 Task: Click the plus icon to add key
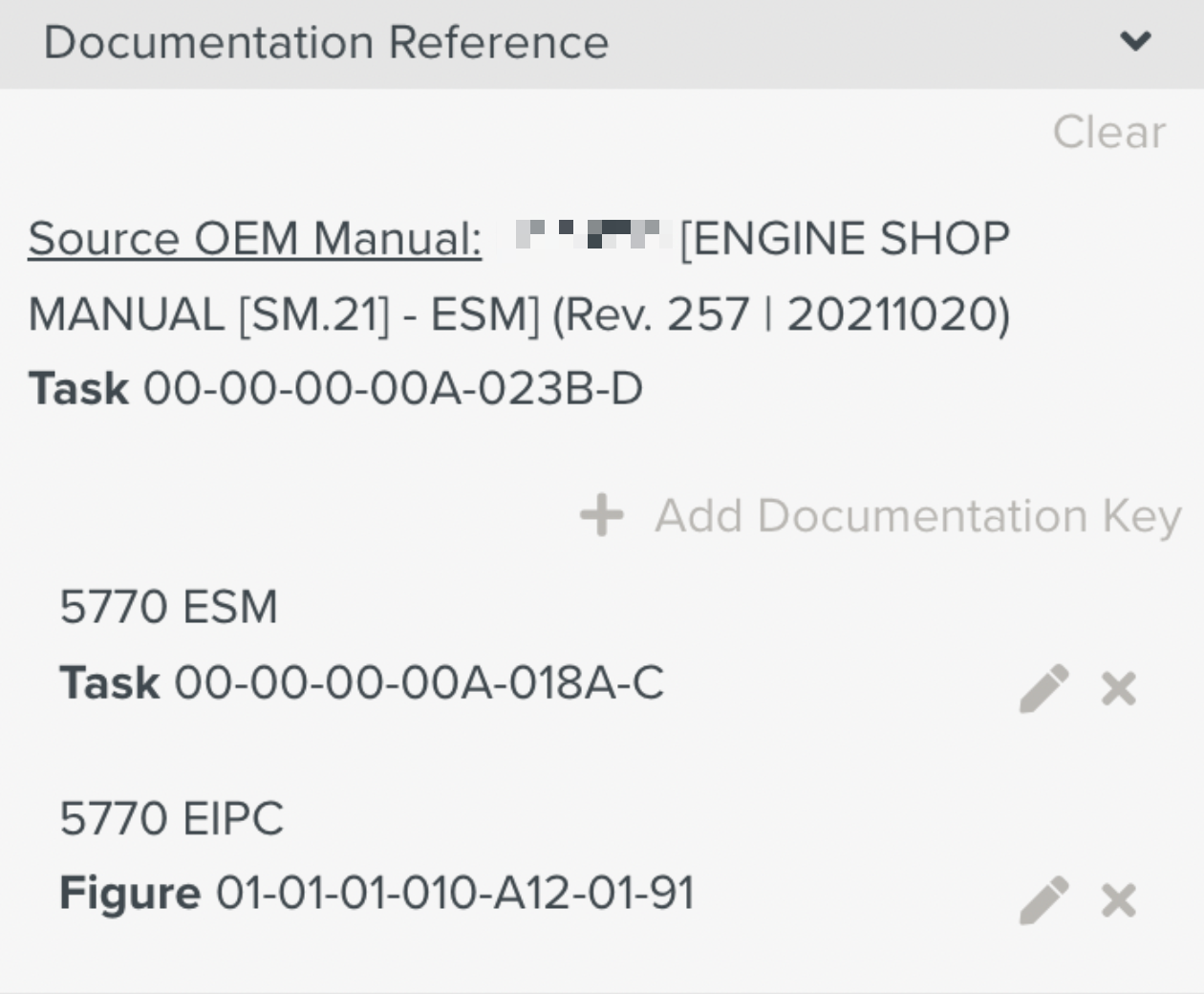pyautogui.click(x=602, y=515)
